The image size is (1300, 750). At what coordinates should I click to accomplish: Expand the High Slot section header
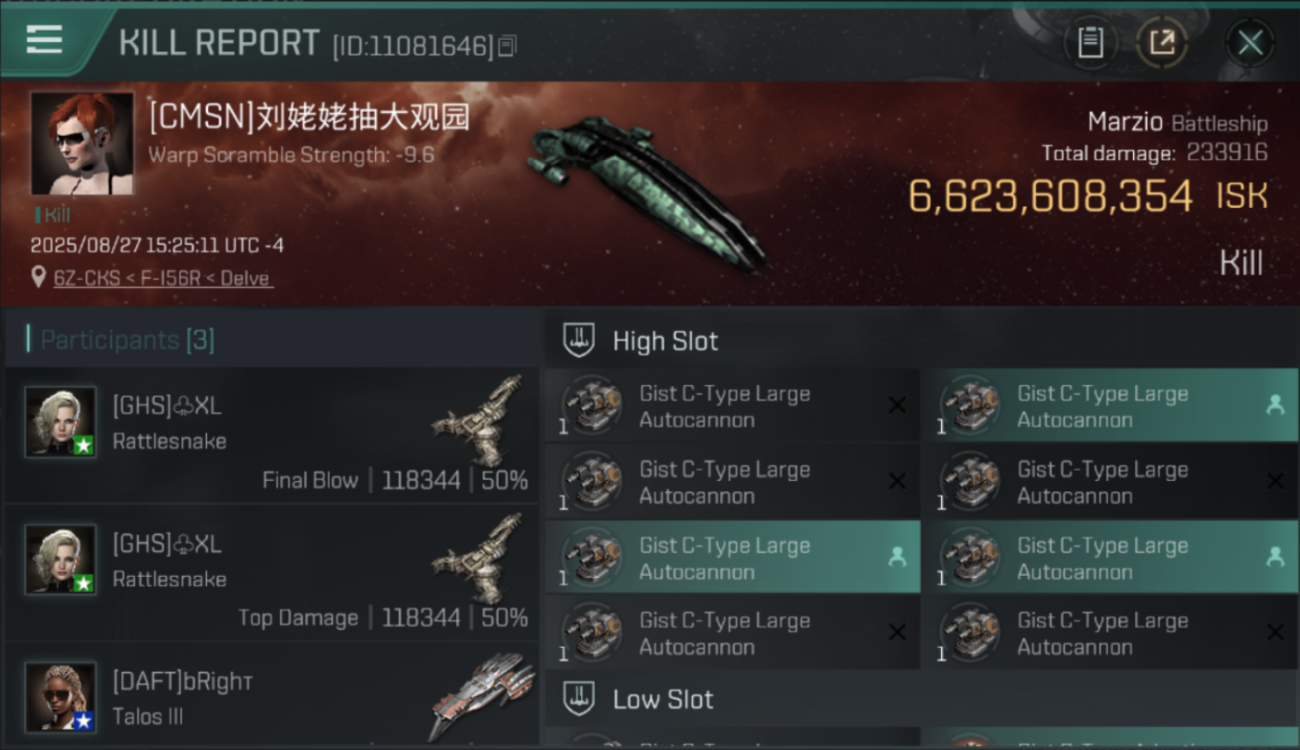[922, 341]
